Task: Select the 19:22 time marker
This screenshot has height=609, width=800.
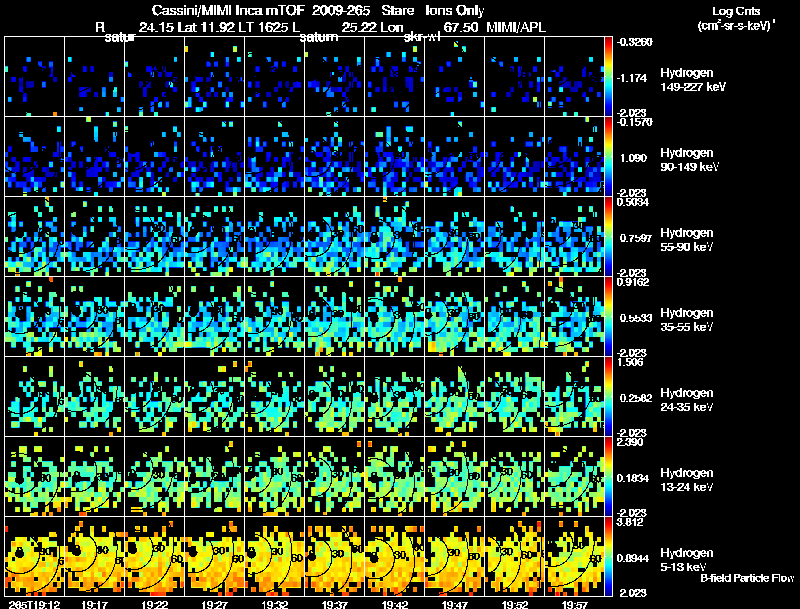Action: 154,604
